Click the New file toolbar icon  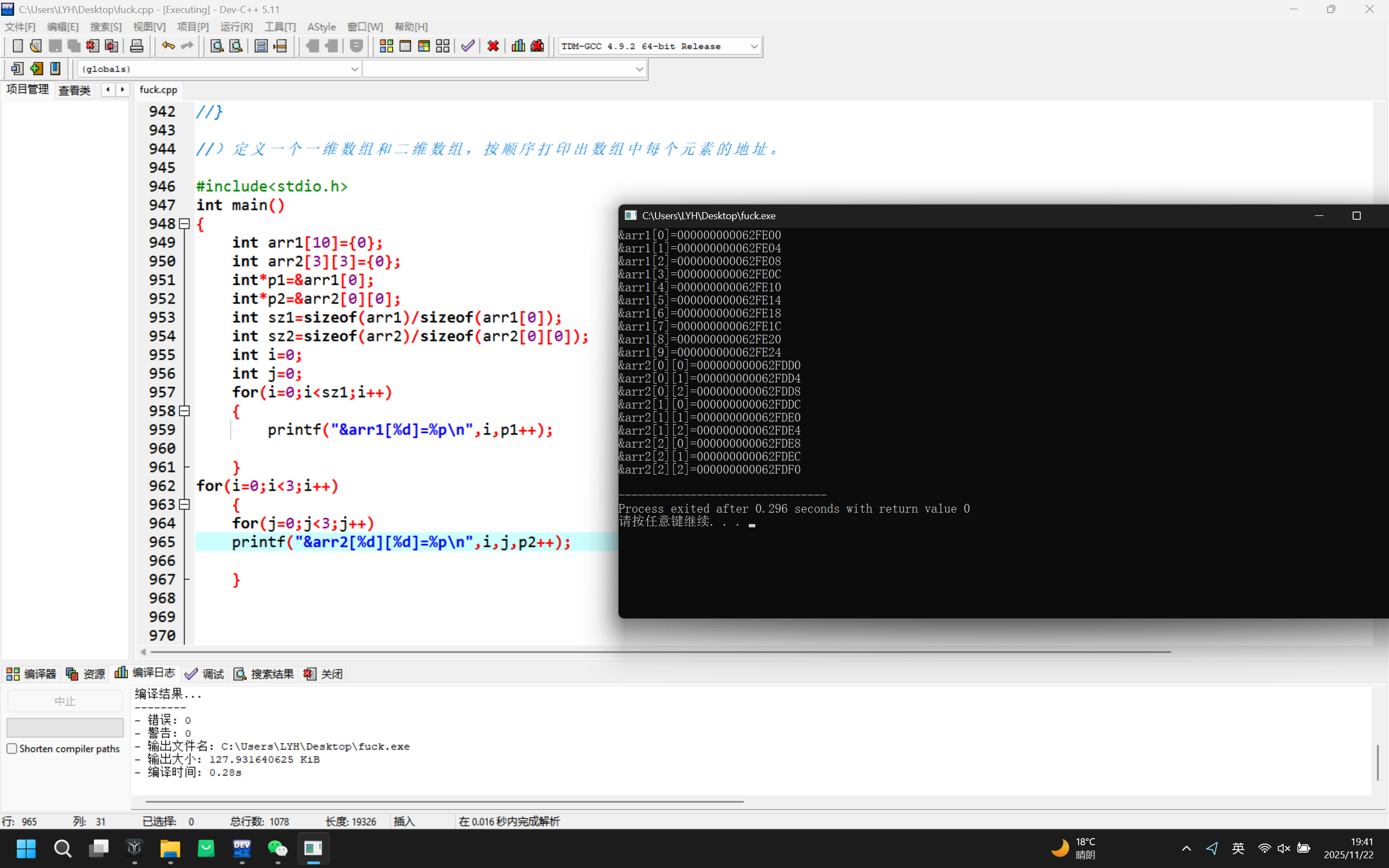click(17, 46)
